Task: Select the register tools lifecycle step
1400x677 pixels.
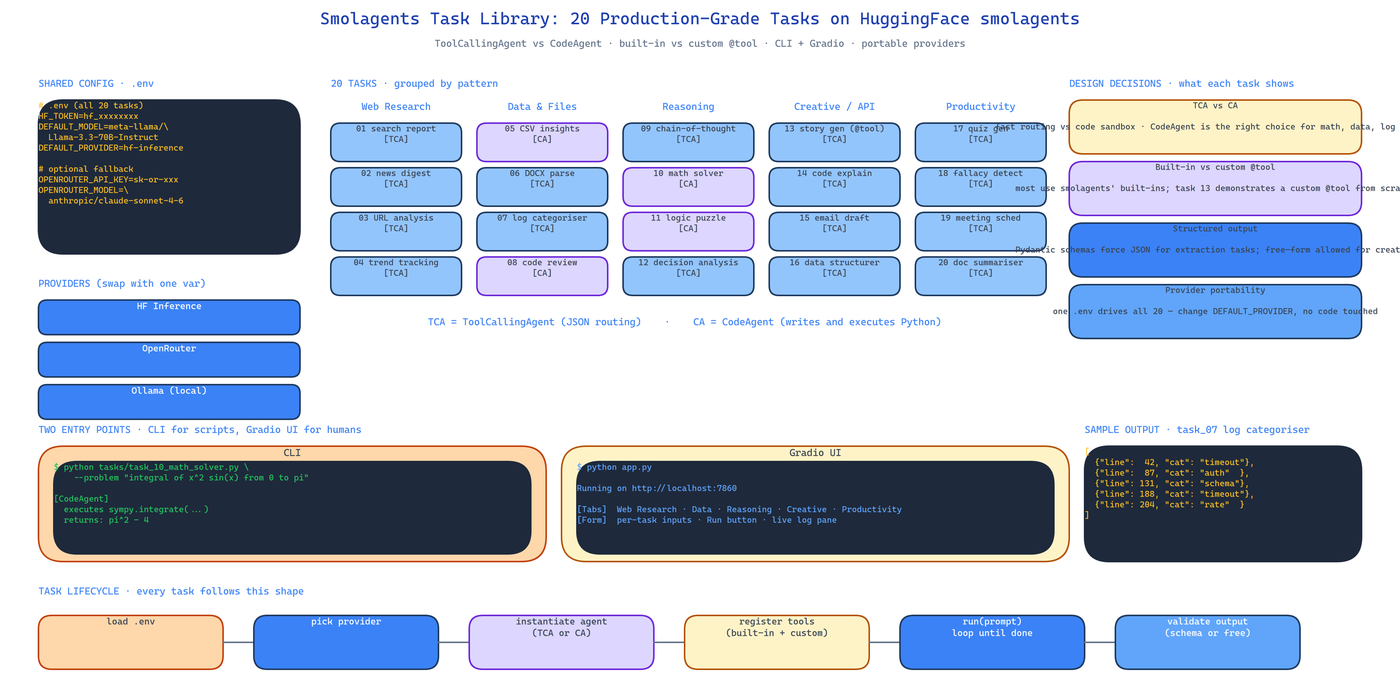Action: click(x=777, y=642)
